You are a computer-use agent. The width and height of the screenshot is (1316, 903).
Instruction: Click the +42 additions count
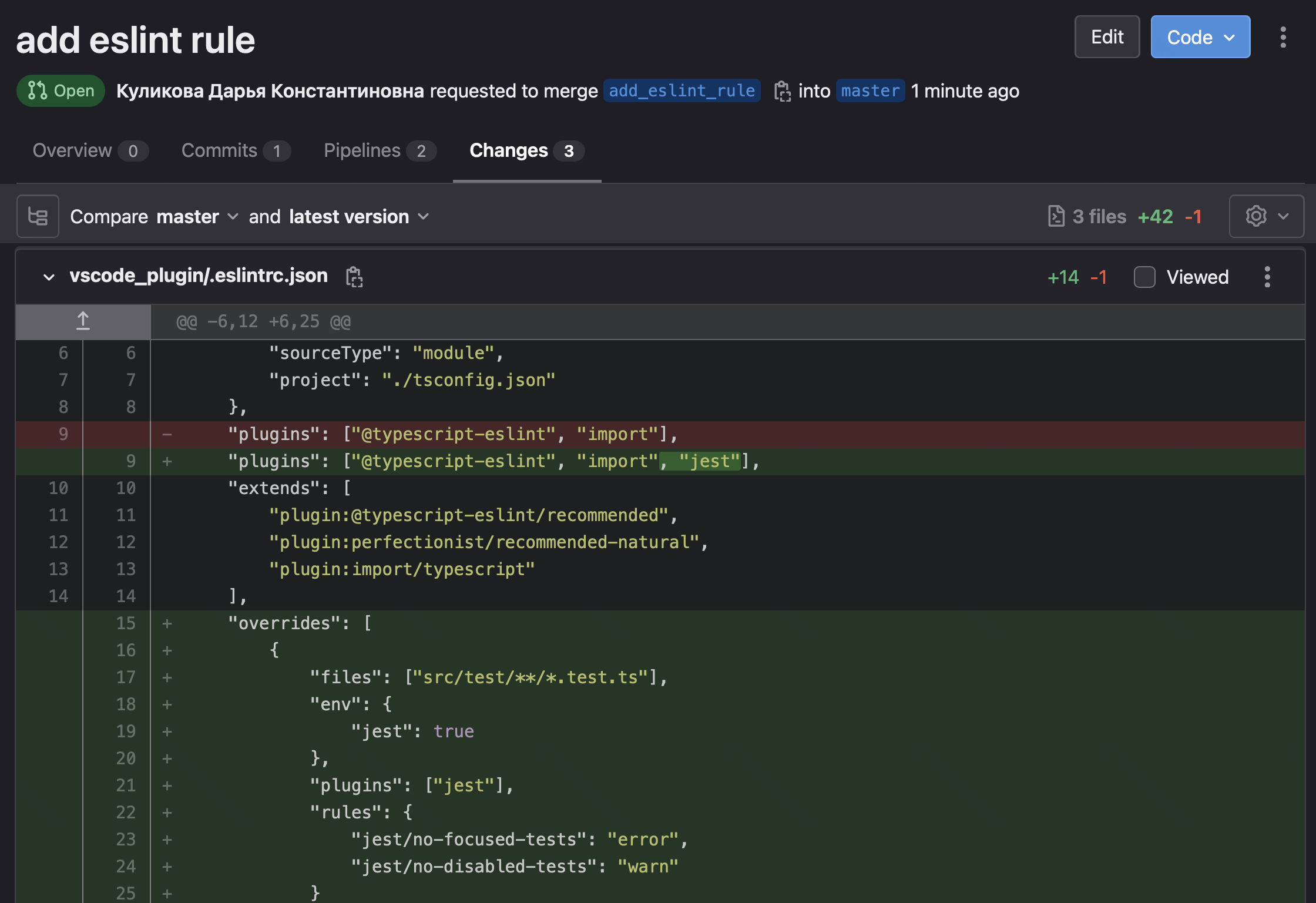[x=1155, y=217]
